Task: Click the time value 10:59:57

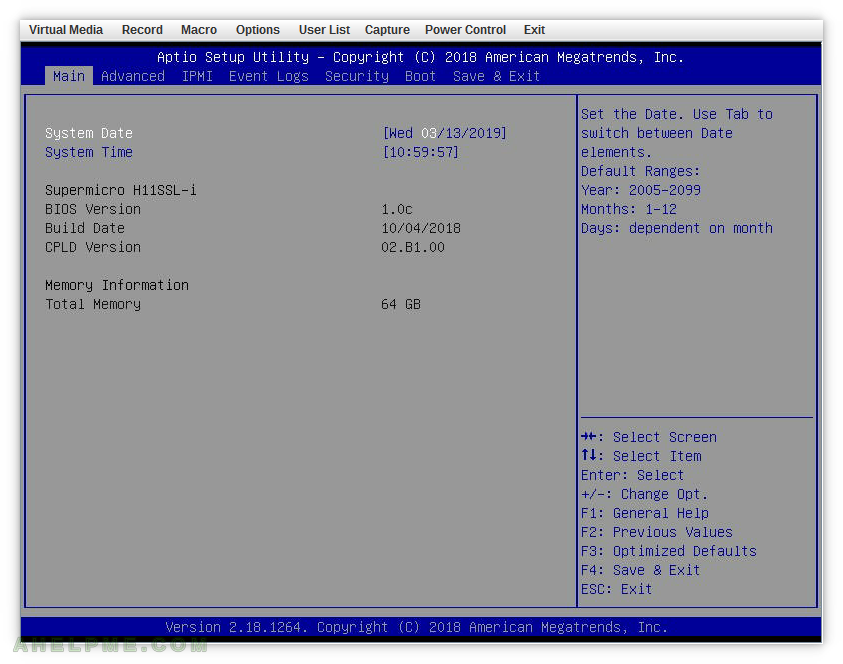Action: pyautogui.click(x=420, y=152)
